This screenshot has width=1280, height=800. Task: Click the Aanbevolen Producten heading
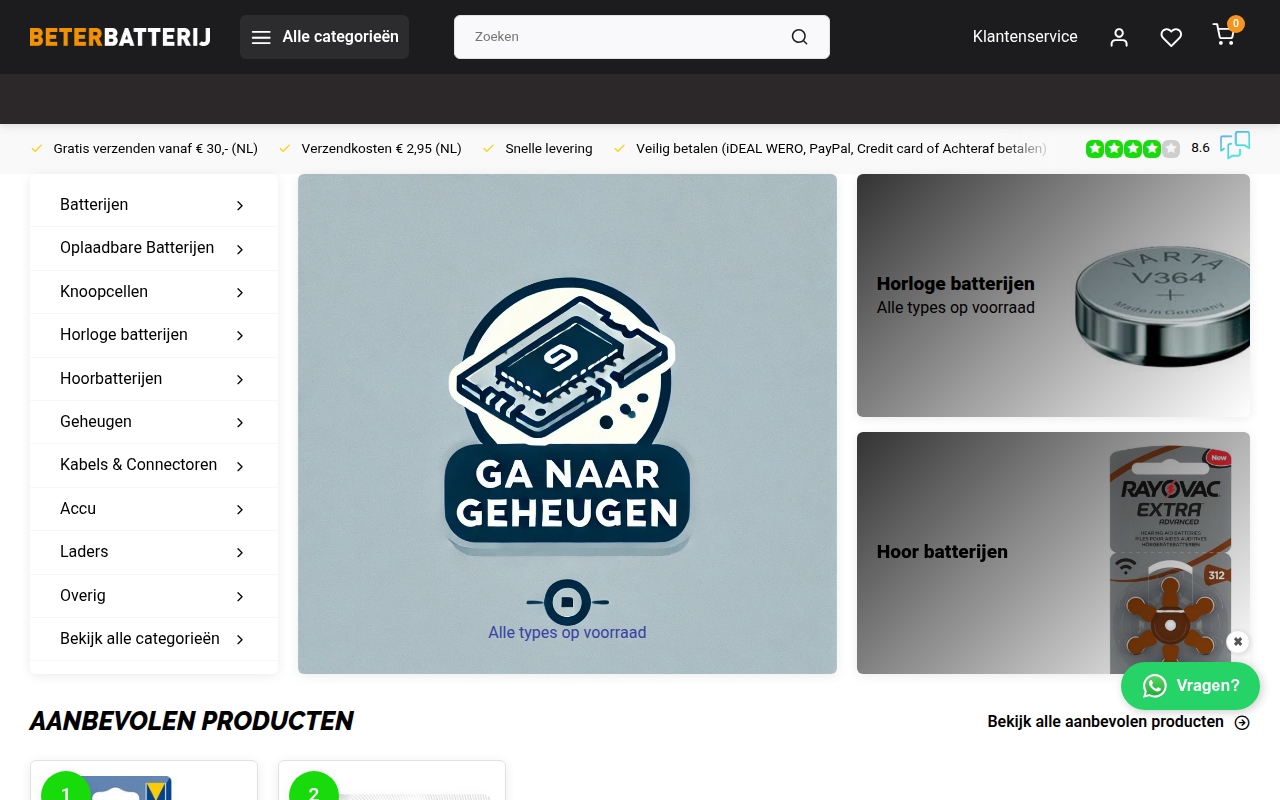pyautogui.click(x=191, y=721)
